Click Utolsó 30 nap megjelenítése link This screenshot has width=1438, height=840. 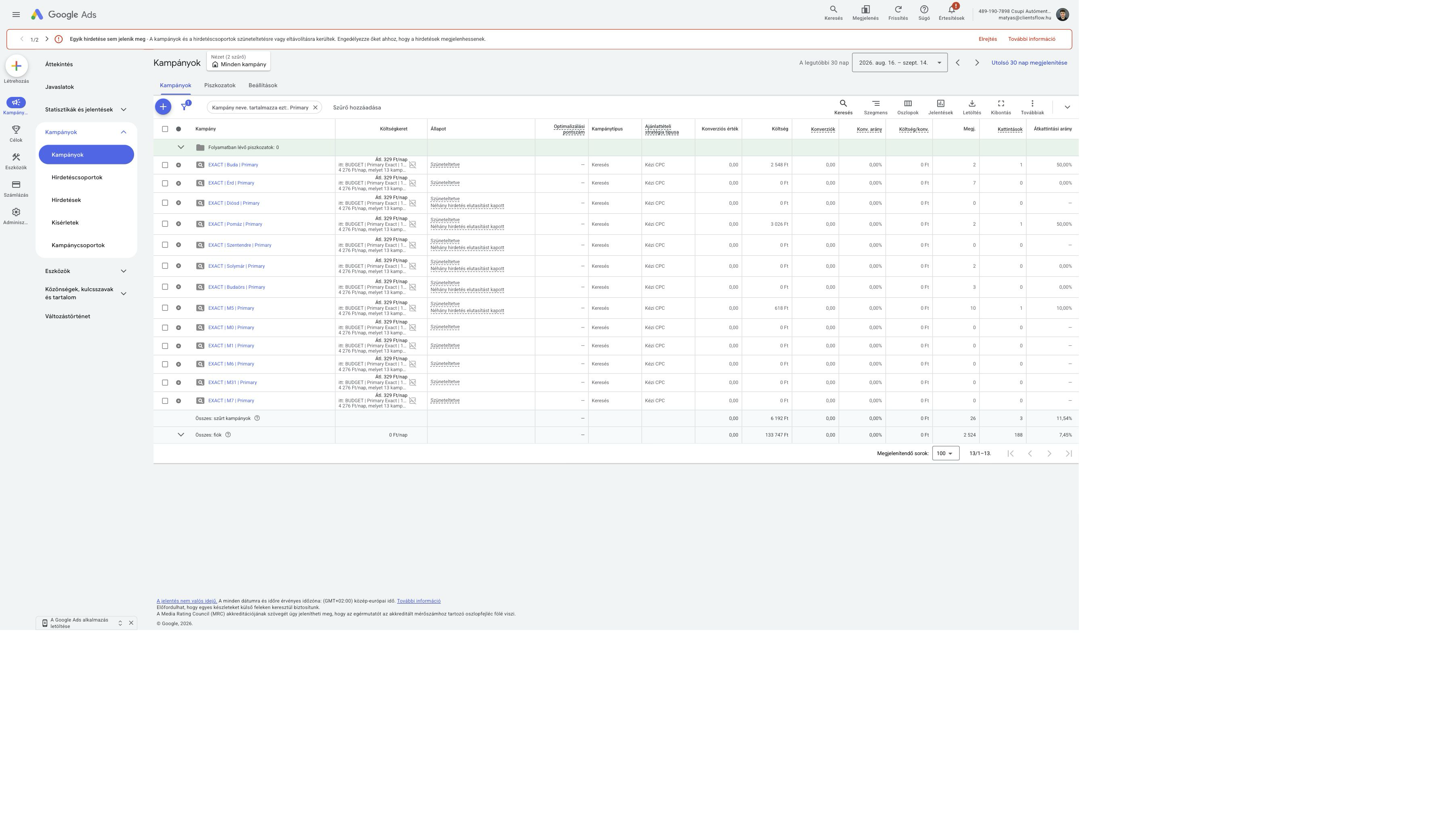click(x=1029, y=63)
